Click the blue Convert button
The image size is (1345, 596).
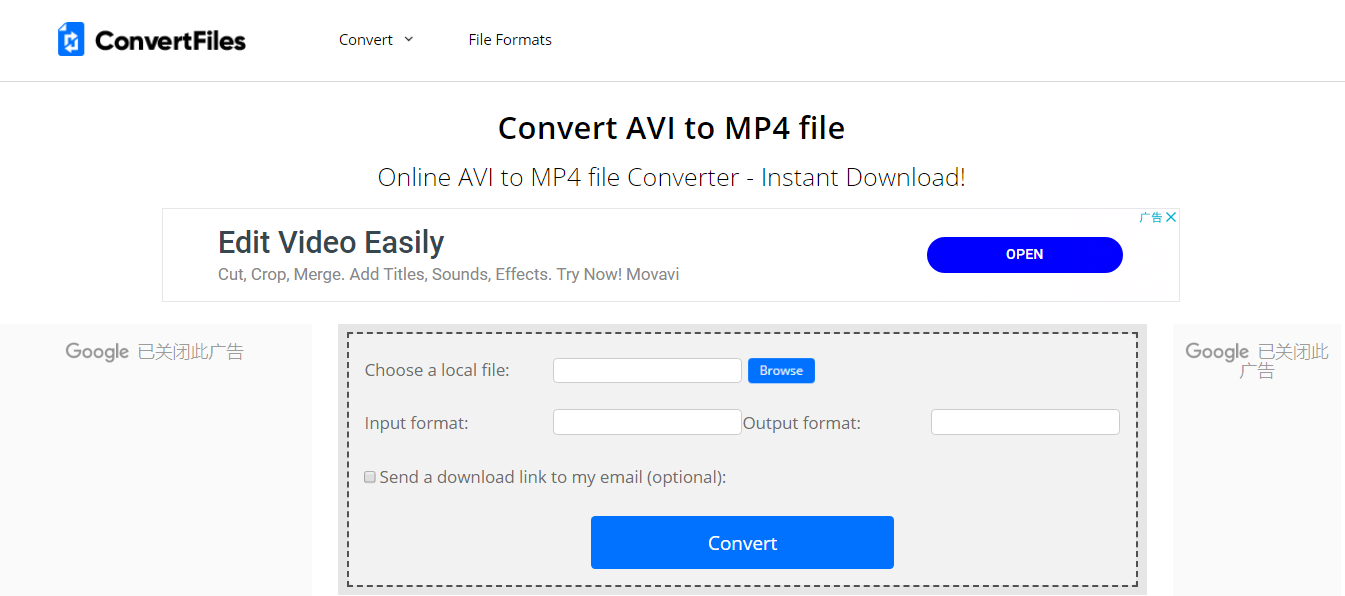[742, 542]
